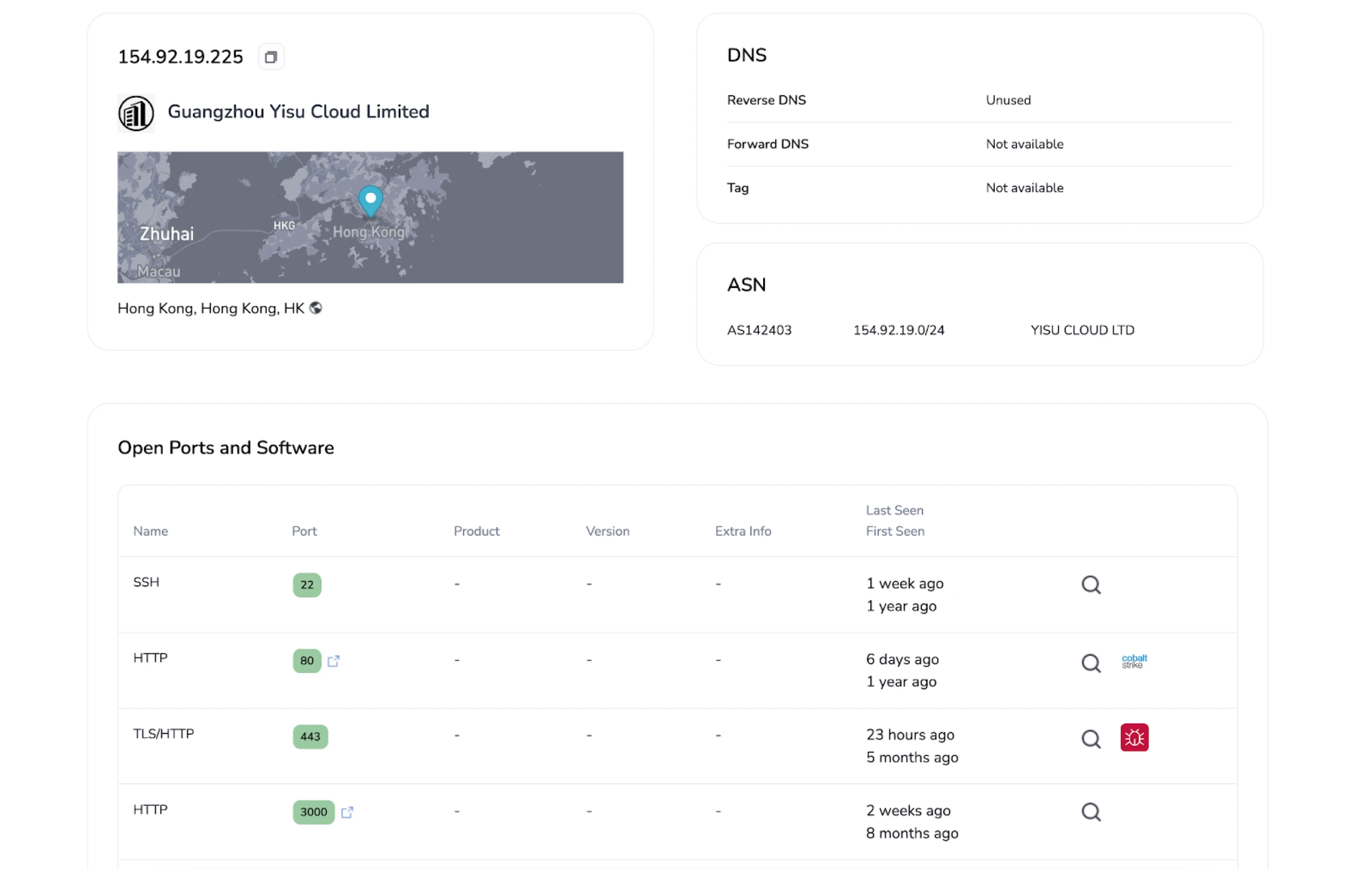Viewport: 1372px width, 870px height.
Task: Click the TLS/HTTP service name
Action: 163,733
